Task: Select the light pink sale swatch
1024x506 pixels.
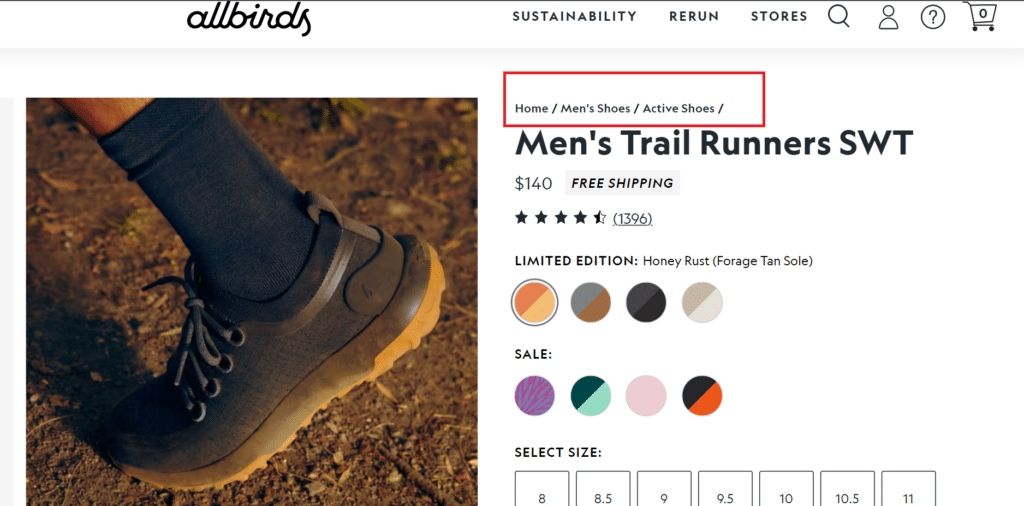Action: coord(646,396)
